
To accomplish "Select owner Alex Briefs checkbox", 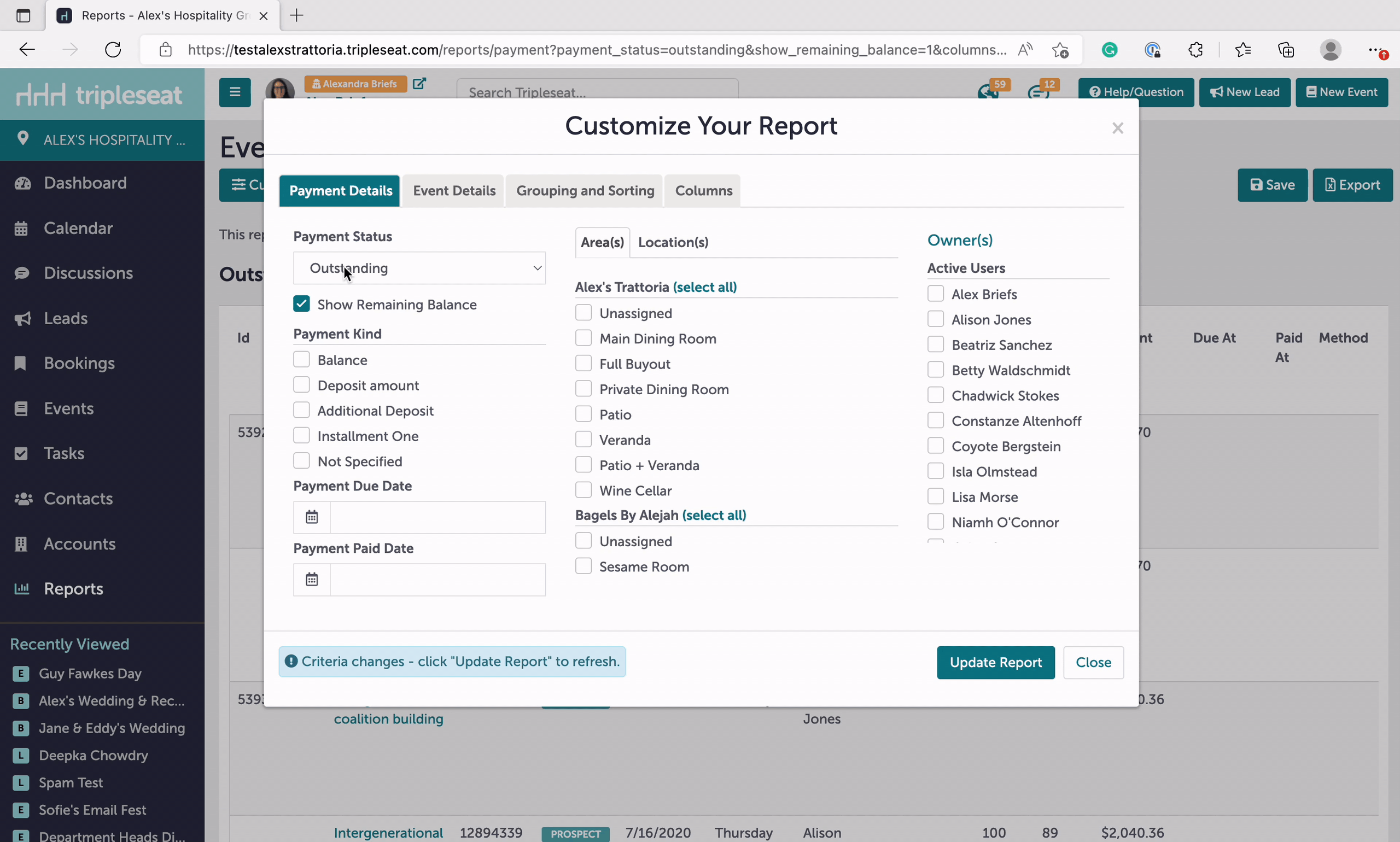I will point(935,294).
